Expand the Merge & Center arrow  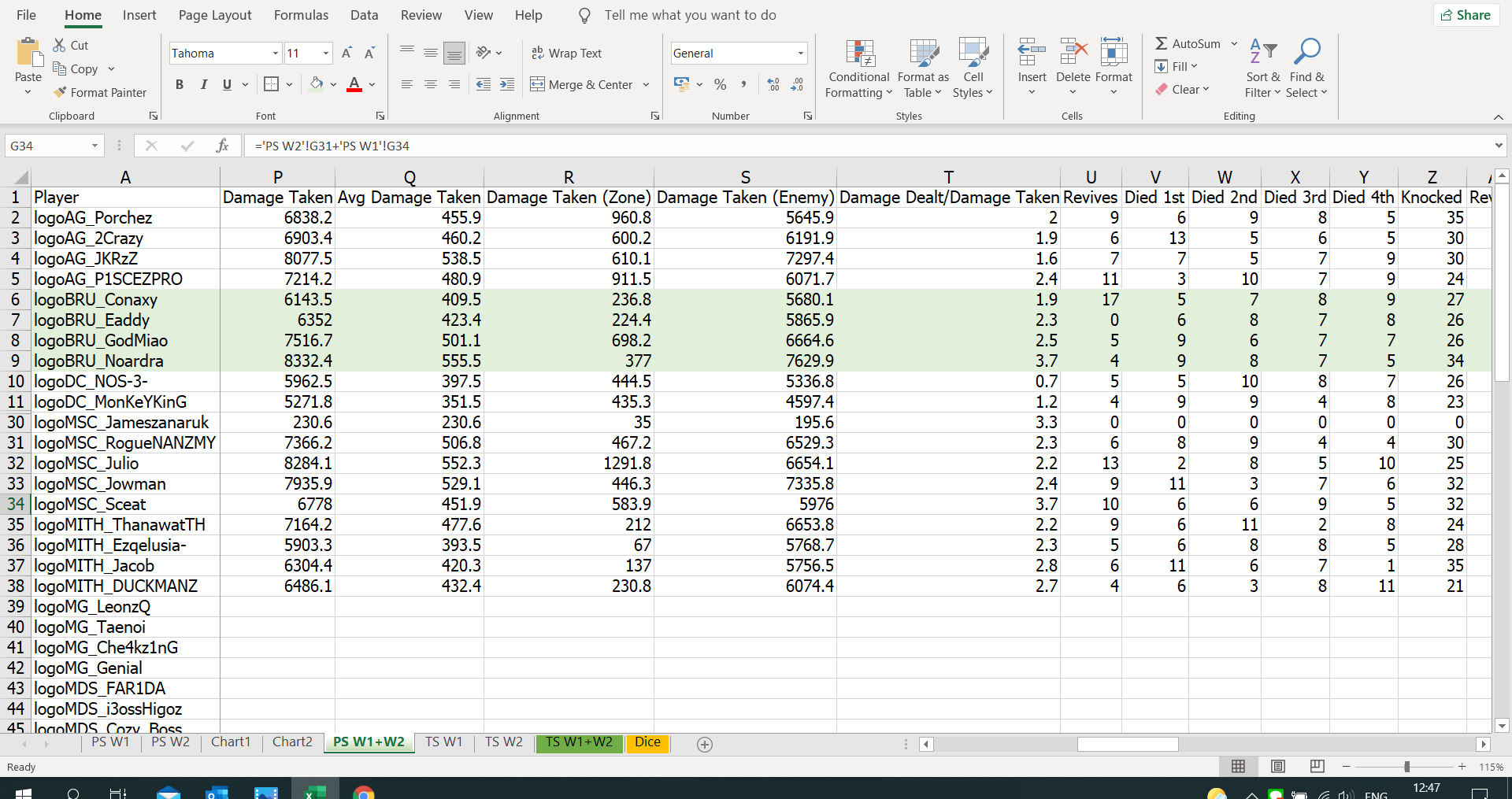(646, 84)
